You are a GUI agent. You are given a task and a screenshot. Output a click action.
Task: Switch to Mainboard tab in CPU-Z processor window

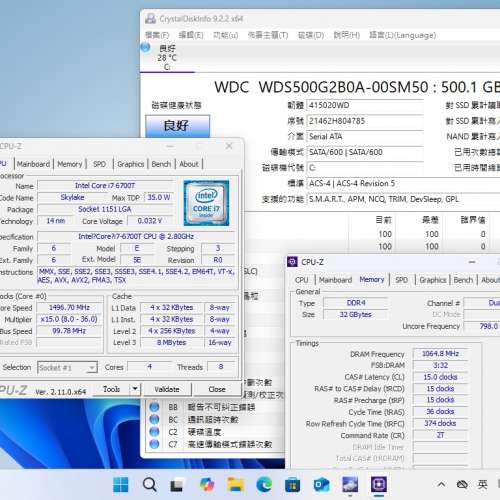(33, 164)
